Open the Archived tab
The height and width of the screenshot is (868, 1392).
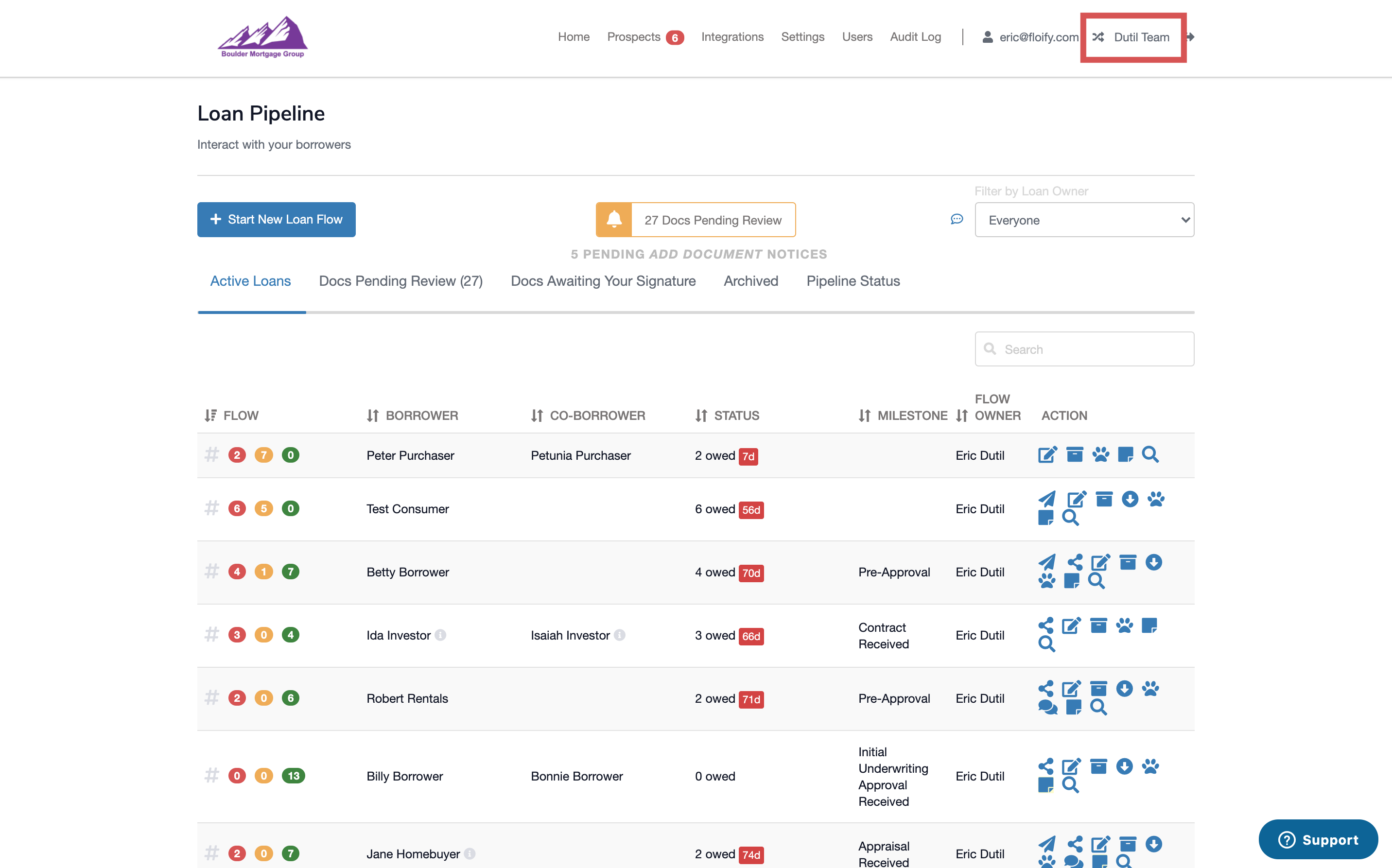point(750,281)
